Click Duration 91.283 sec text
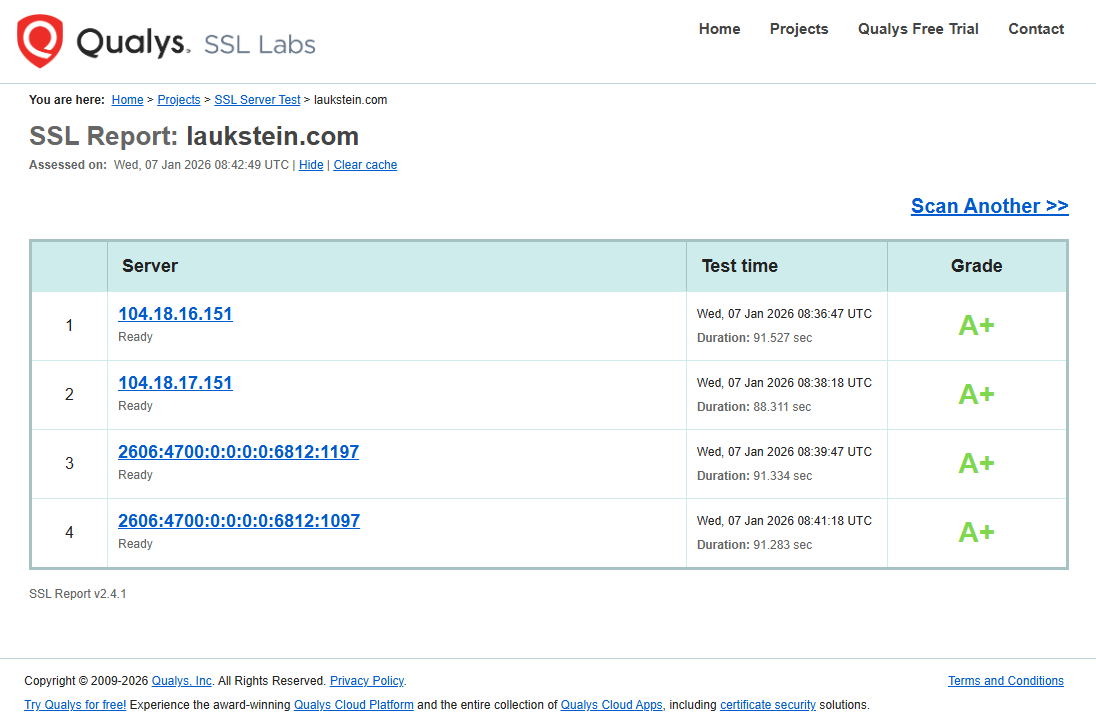This screenshot has width=1096, height=727. (x=754, y=545)
